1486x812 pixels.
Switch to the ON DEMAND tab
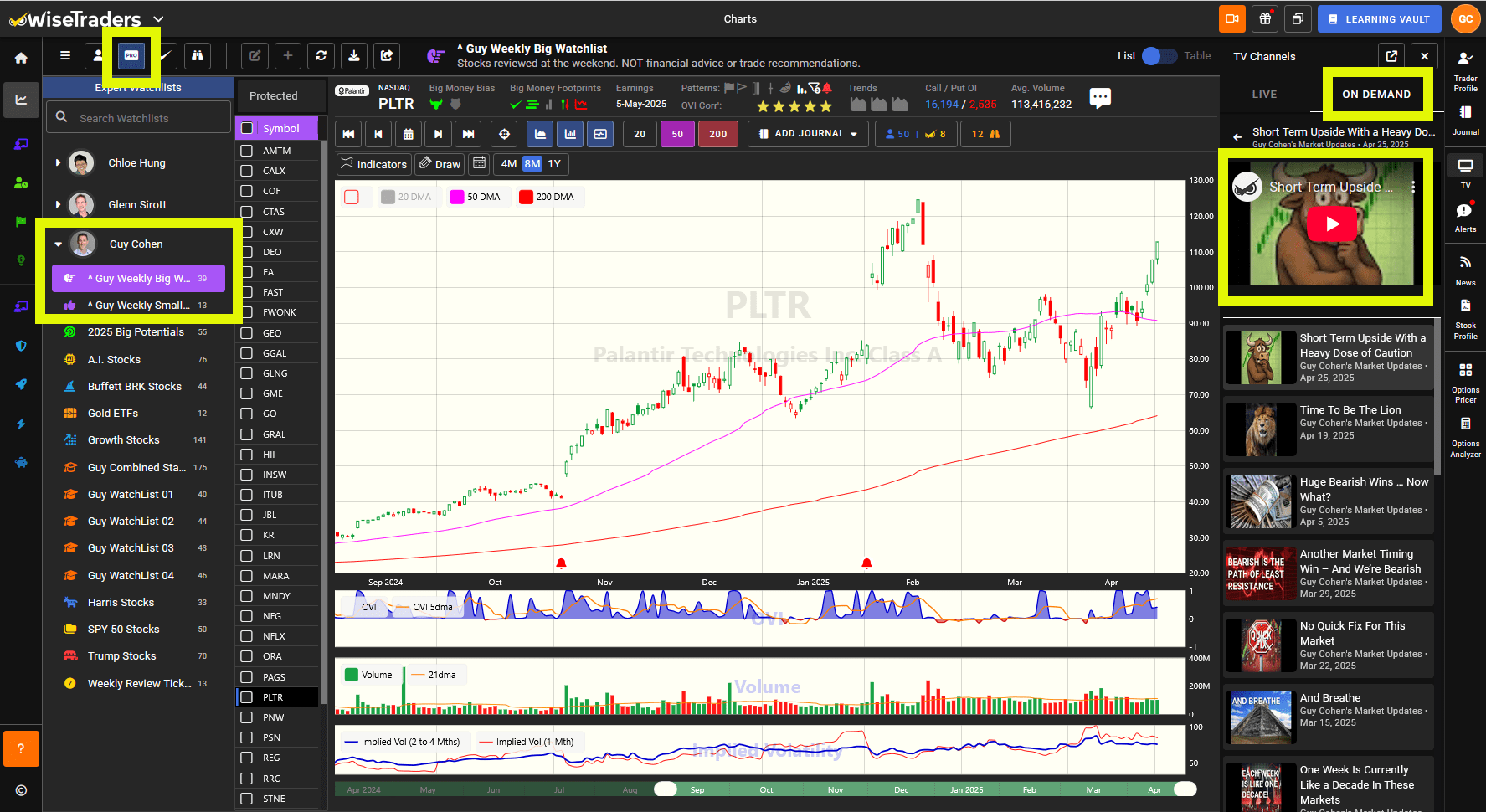tap(1376, 94)
